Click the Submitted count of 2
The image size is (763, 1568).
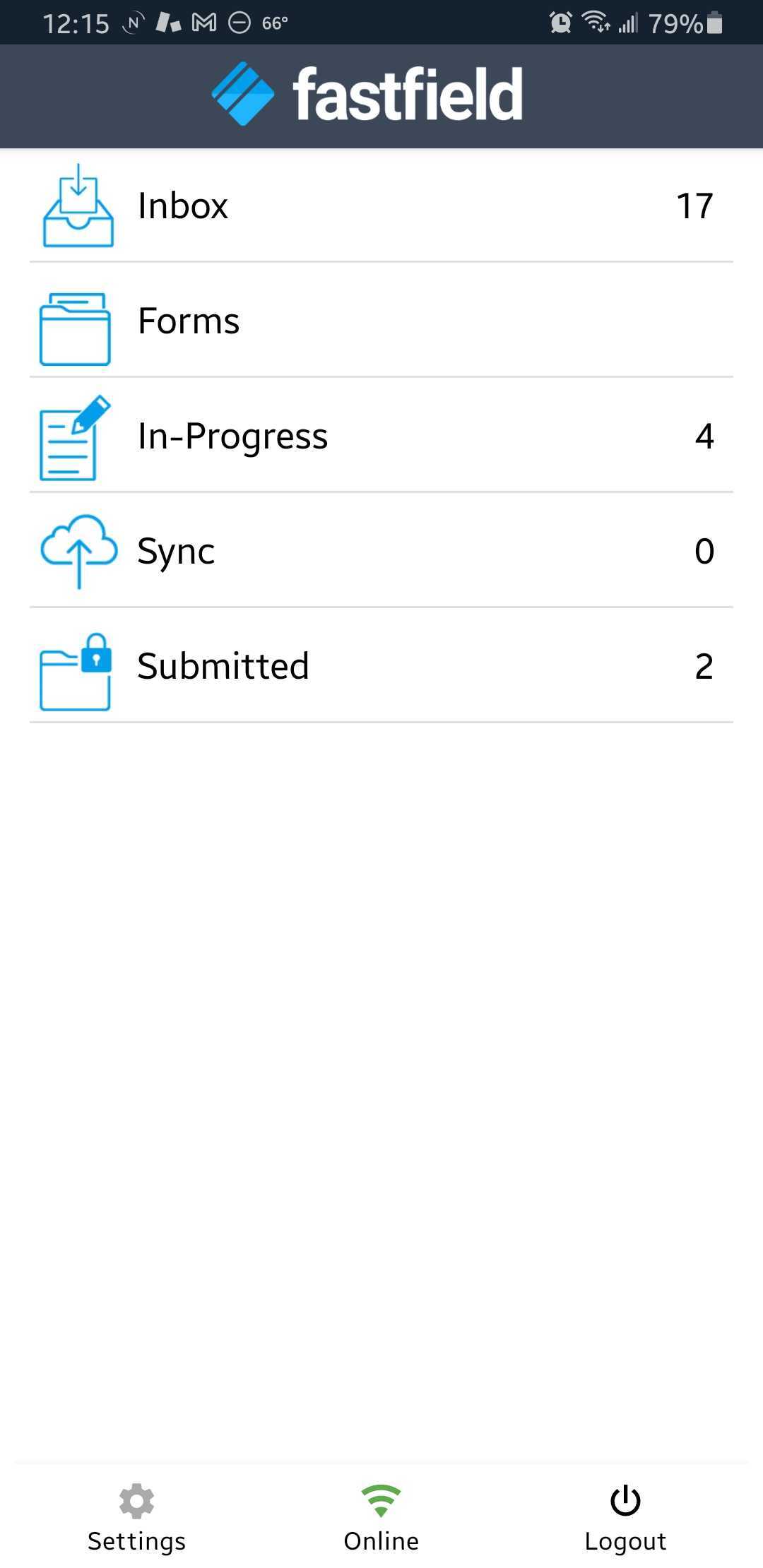tap(704, 666)
